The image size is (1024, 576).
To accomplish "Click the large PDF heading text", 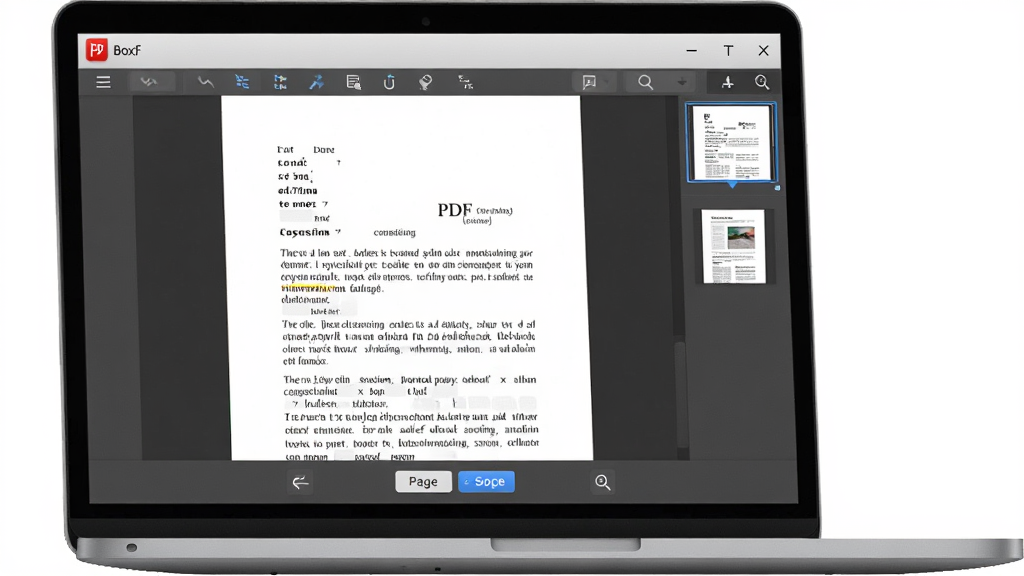I will [x=455, y=210].
